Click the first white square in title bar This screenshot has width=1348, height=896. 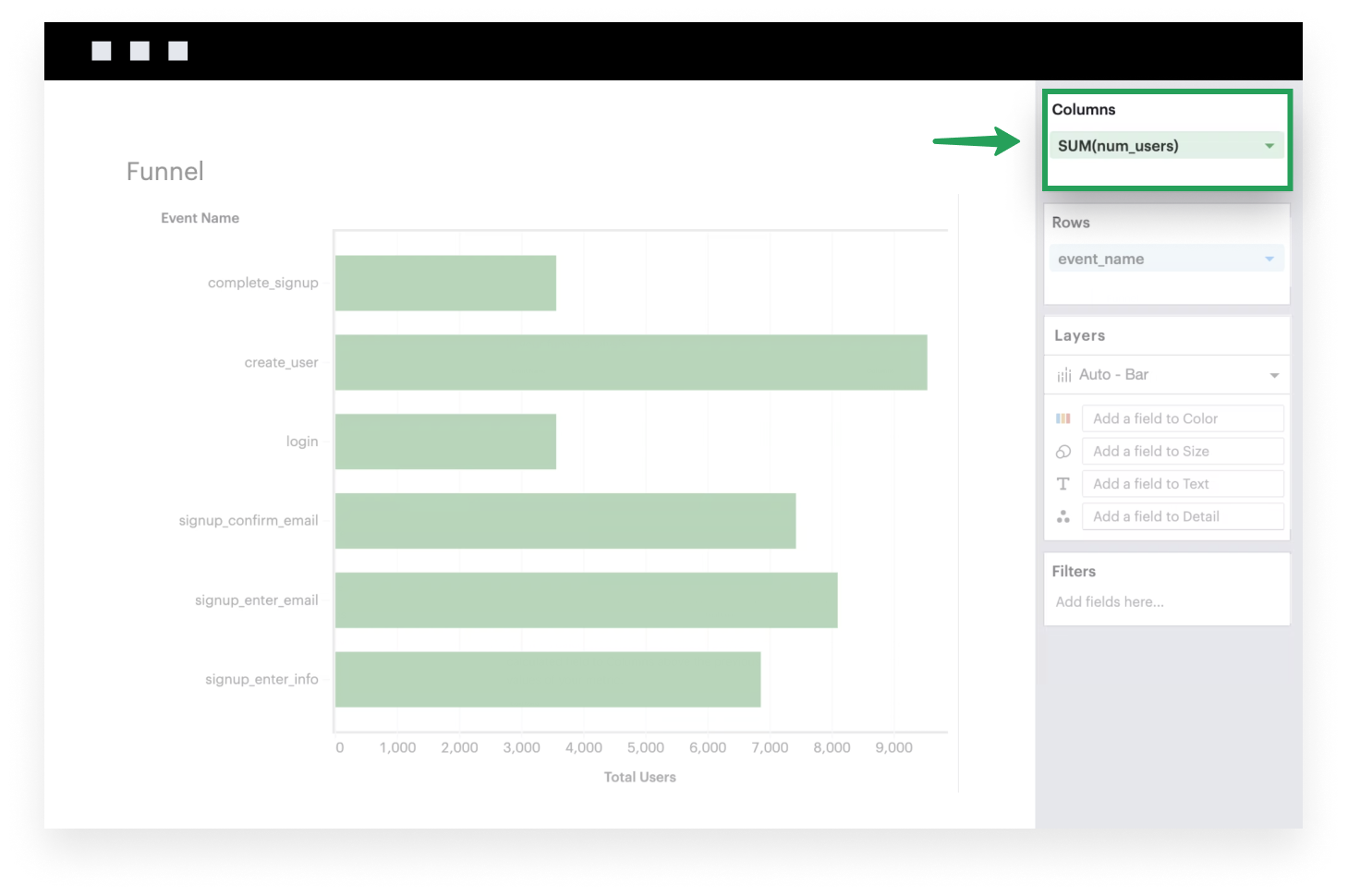(102, 51)
